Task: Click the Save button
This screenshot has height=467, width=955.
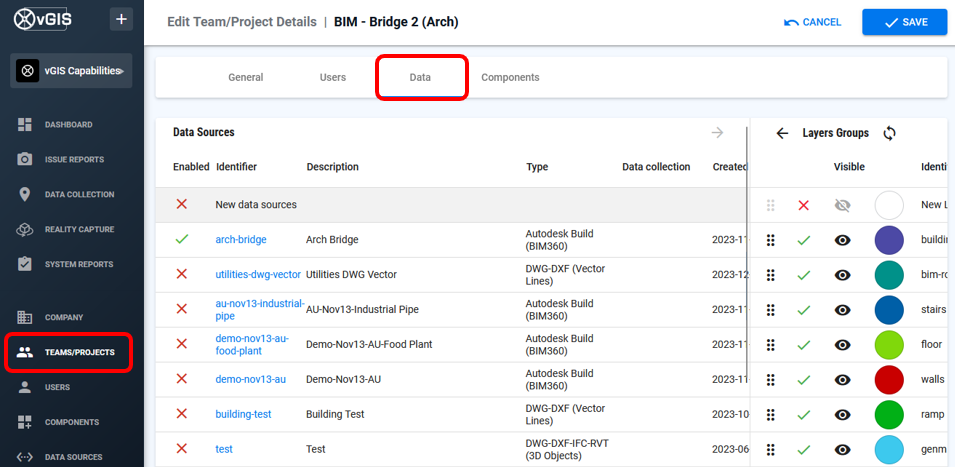Action: coord(904,23)
